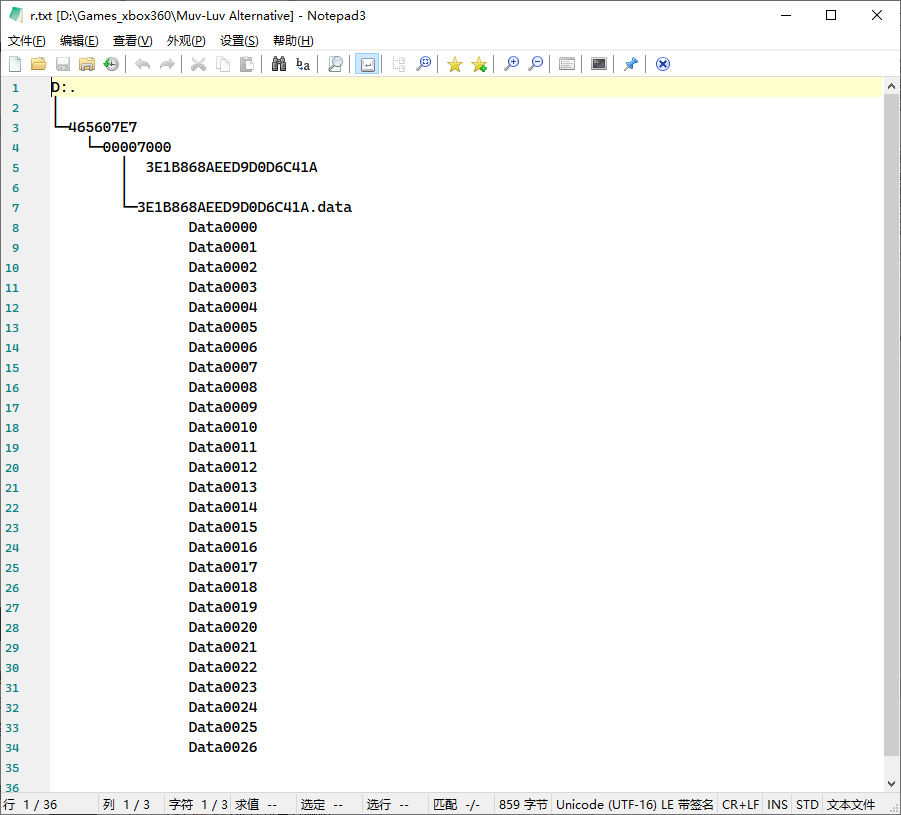Click the blue circled X exit icon
The image size is (901, 815).
point(663,64)
